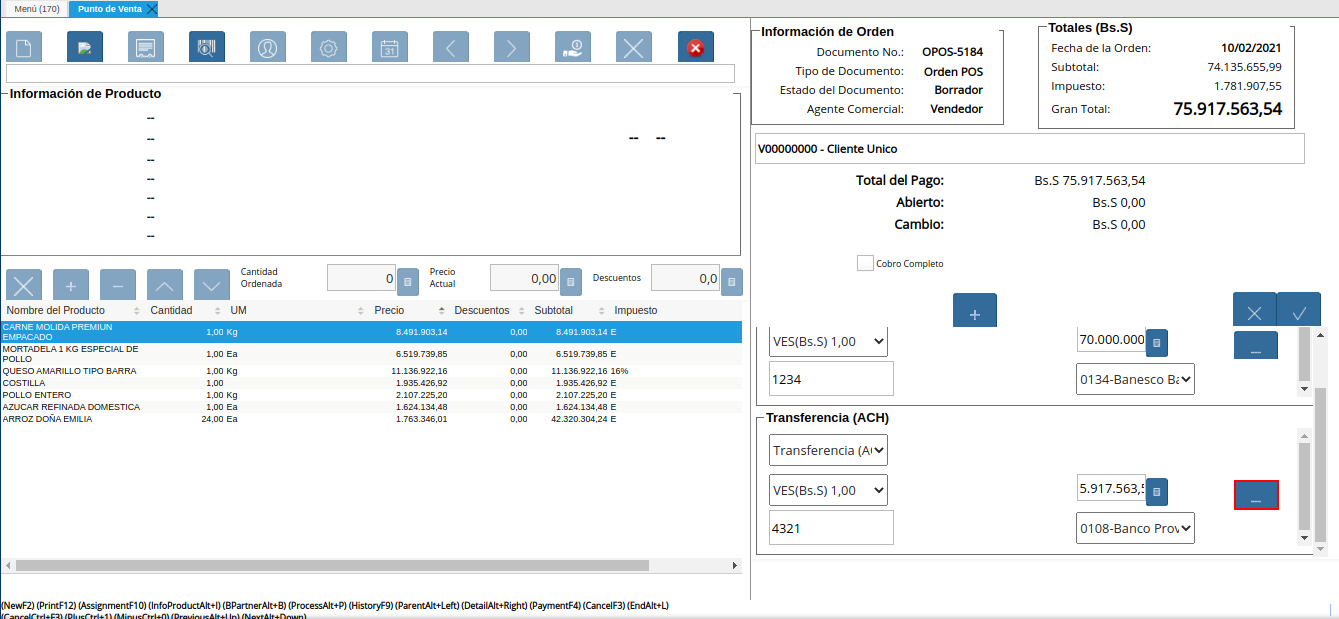Image resolution: width=1339 pixels, height=619 pixels.
Task: Expand the 0108-Banco Provincial bank dropdown
Action: click(1135, 529)
